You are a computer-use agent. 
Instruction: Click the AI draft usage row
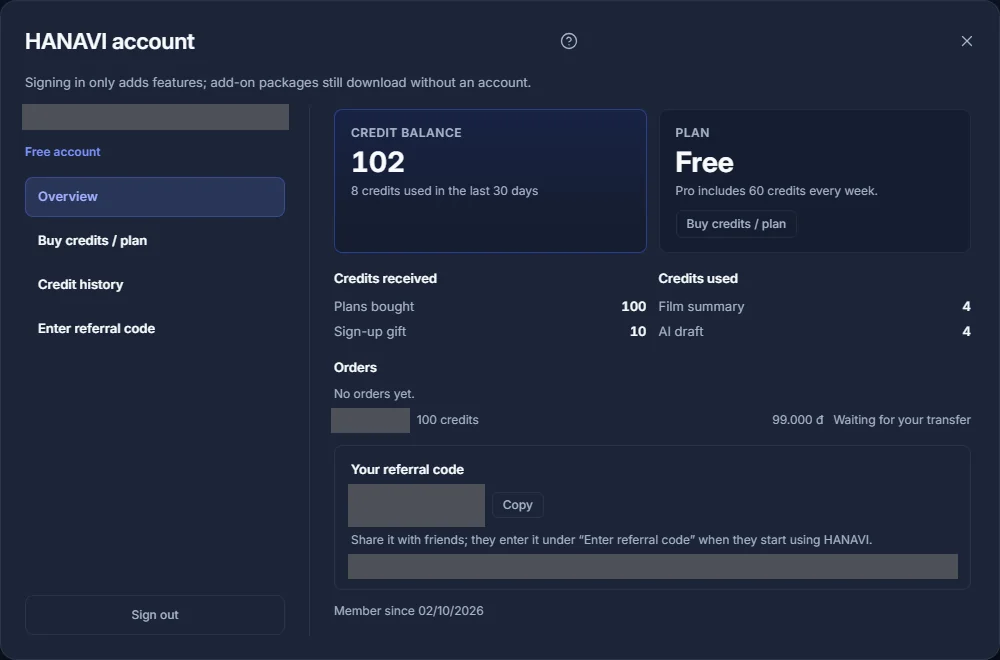click(x=814, y=332)
